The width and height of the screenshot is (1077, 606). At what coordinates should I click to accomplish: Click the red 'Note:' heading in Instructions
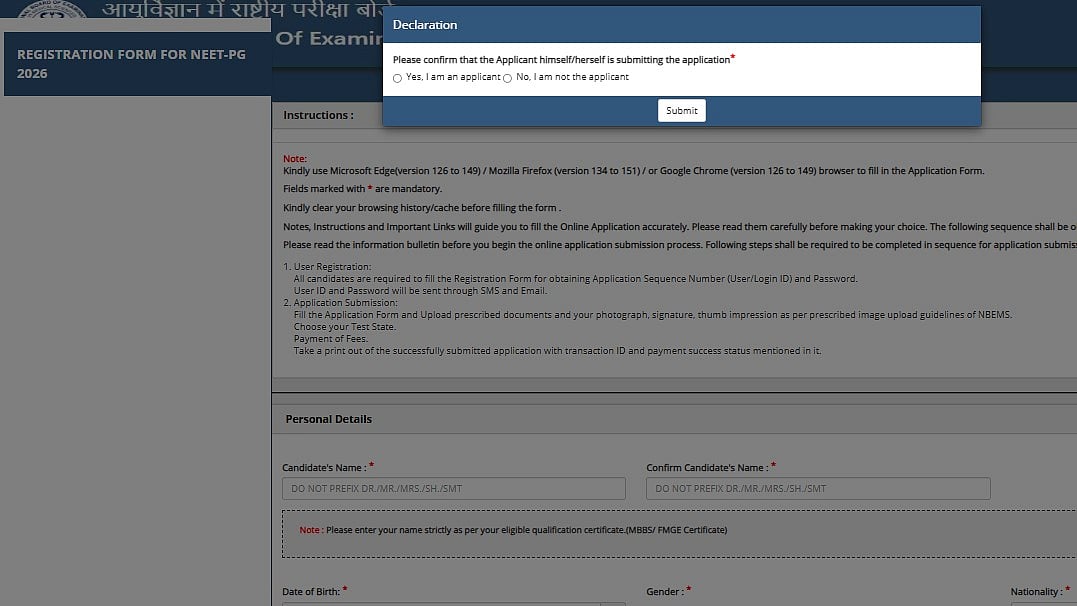click(x=295, y=159)
